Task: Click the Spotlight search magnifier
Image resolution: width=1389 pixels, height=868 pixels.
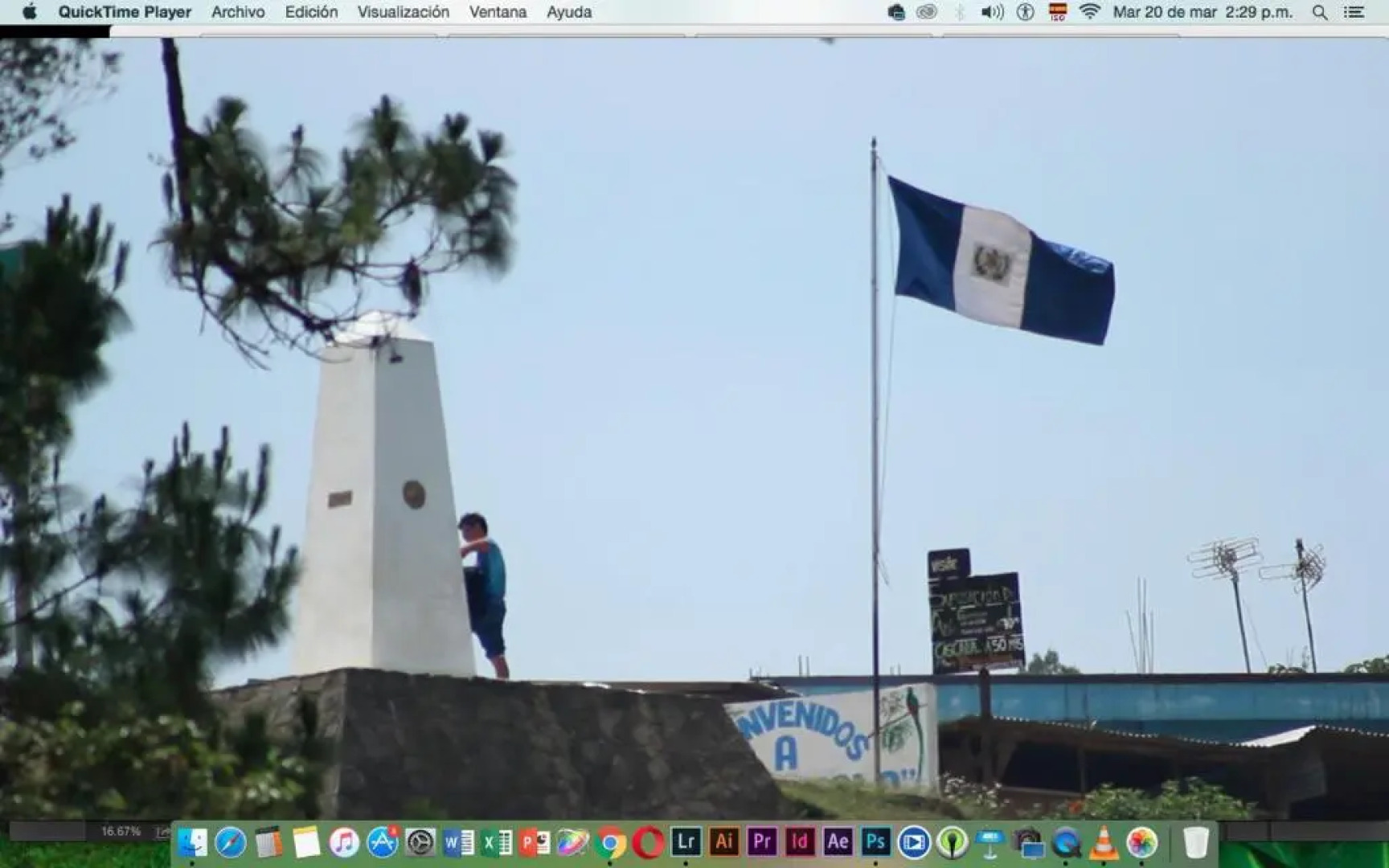Action: point(1319,12)
